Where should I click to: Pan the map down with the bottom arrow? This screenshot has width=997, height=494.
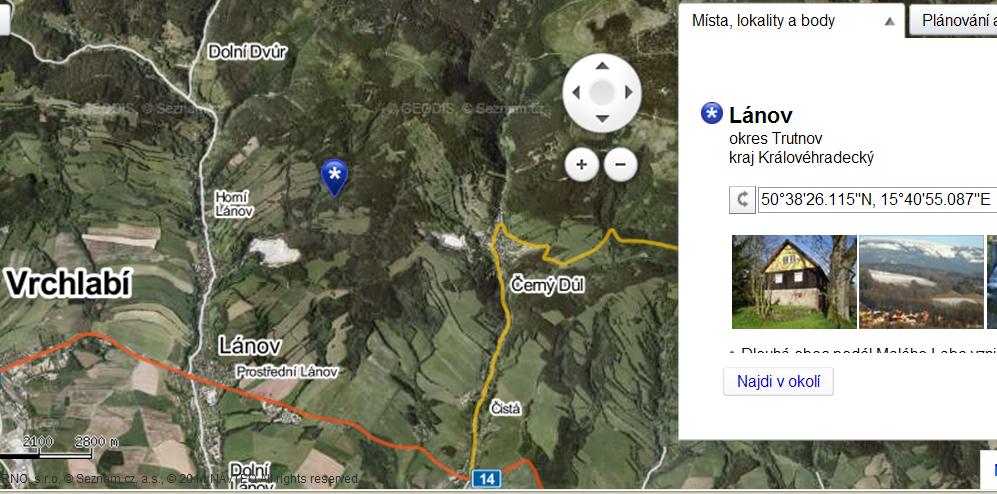tap(602, 119)
